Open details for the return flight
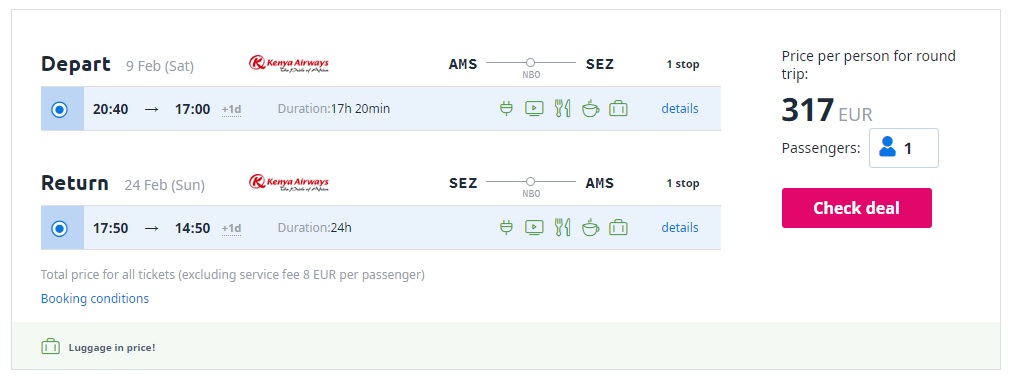 (x=680, y=227)
